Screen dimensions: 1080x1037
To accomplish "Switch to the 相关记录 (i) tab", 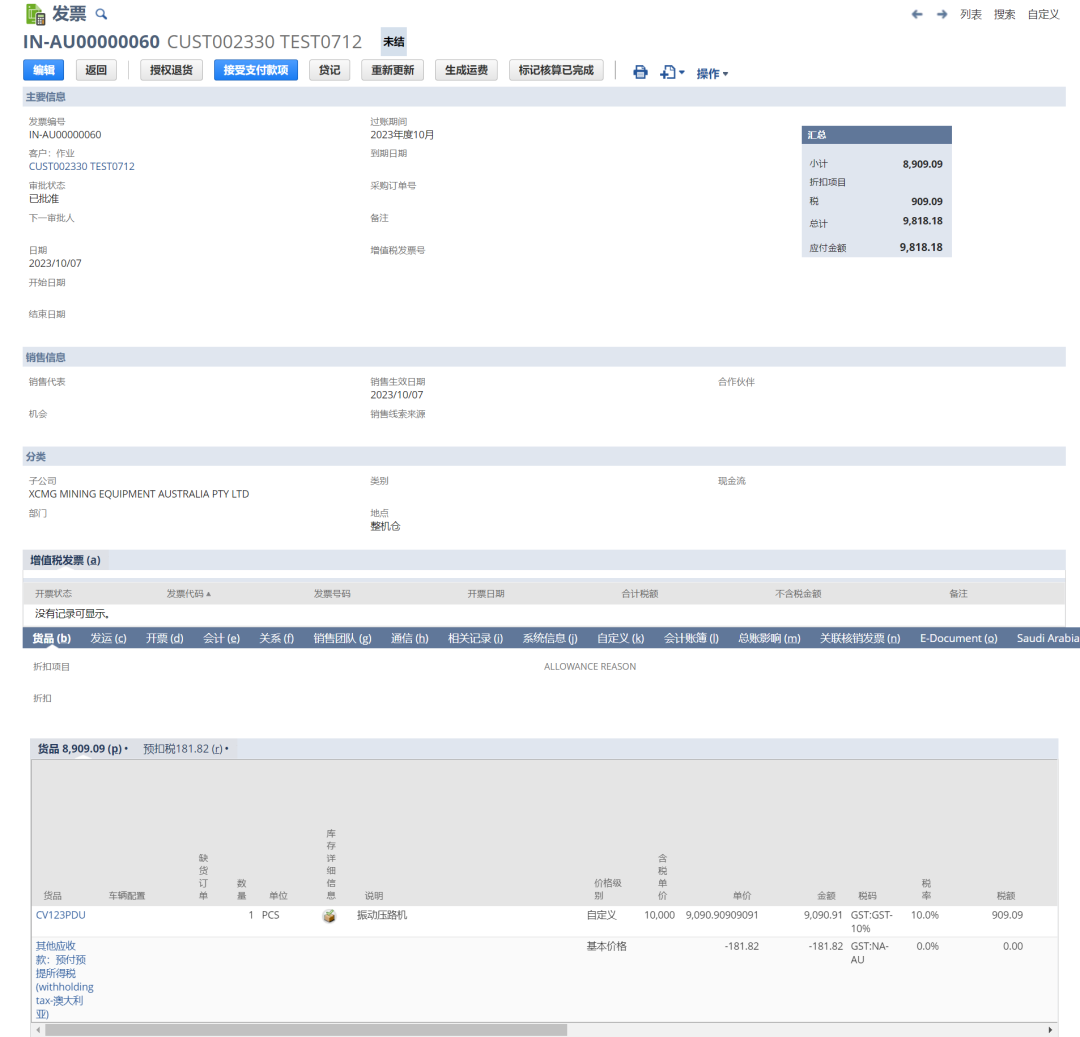I will click(475, 638).
